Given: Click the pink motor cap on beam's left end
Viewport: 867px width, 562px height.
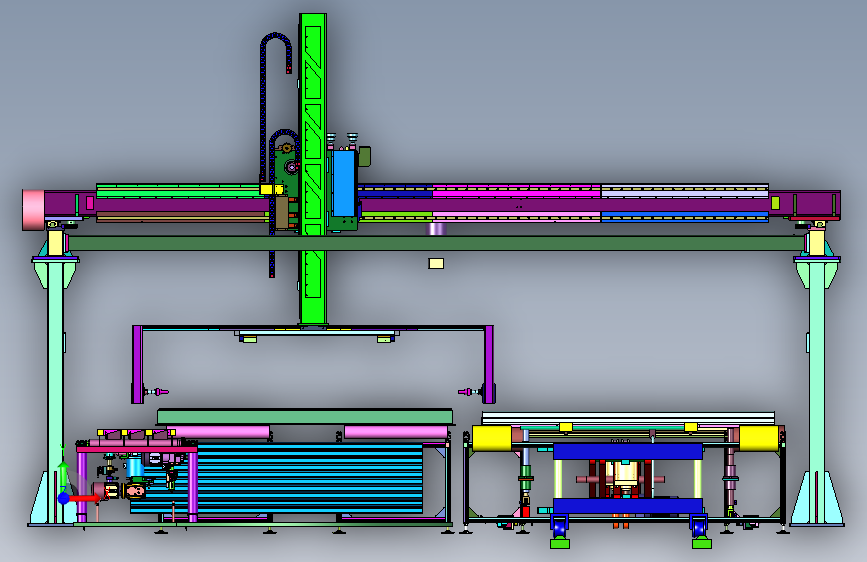Looking at the screenshot, I should click(x=33, y=210).
